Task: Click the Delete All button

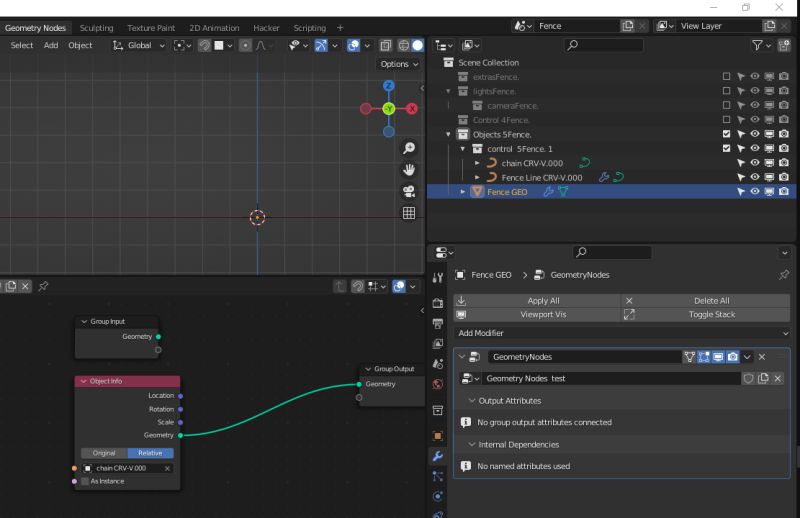Action: [706, 301]
